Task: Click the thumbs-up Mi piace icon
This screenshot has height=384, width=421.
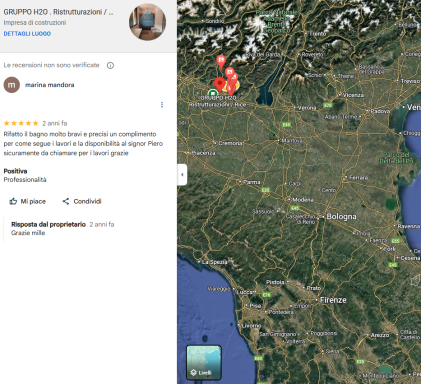Action: click(x=13, y=201)
